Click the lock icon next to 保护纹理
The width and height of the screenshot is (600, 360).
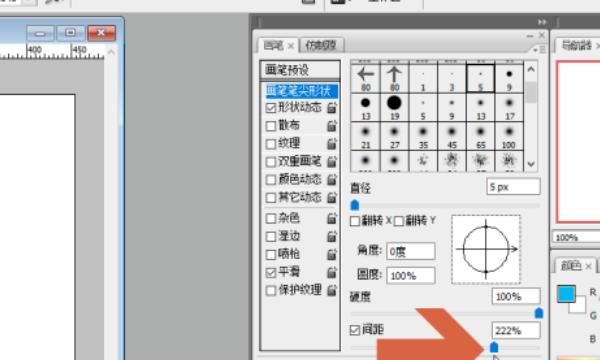[x=332, y=290]
